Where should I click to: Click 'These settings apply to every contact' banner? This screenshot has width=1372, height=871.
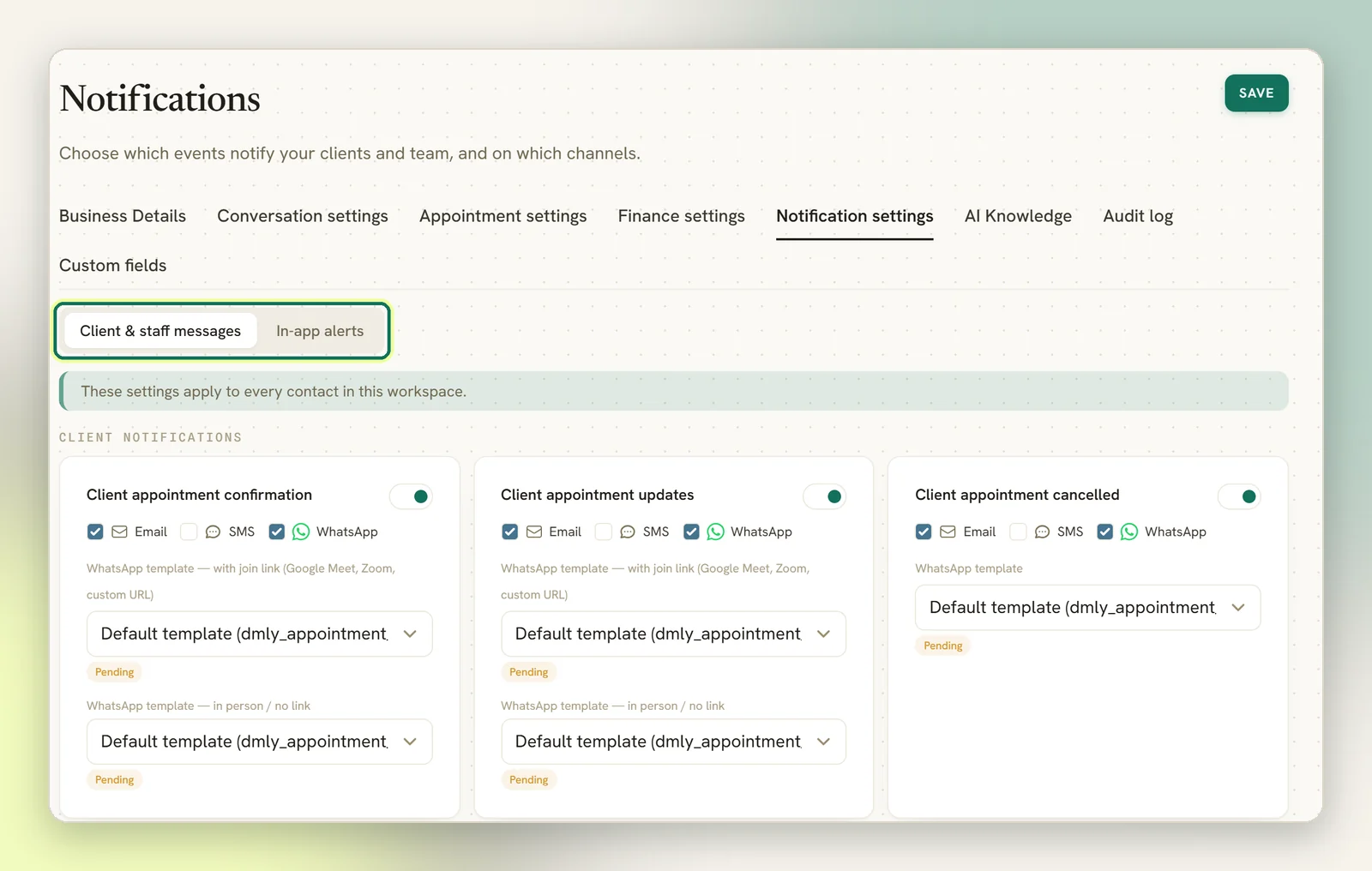click(x=674, y=391)
